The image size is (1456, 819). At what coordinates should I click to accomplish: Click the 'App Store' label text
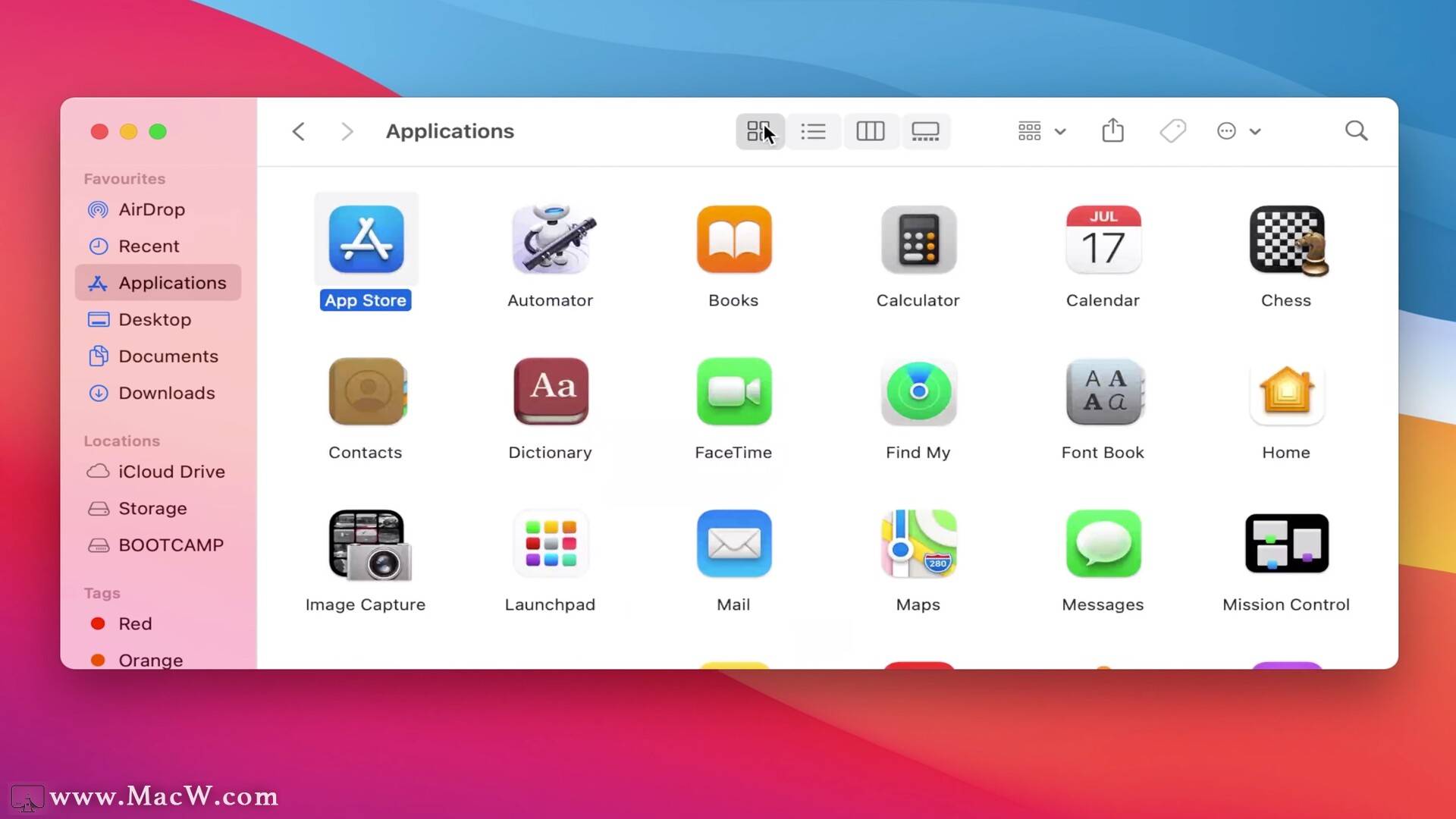[366, 300]
